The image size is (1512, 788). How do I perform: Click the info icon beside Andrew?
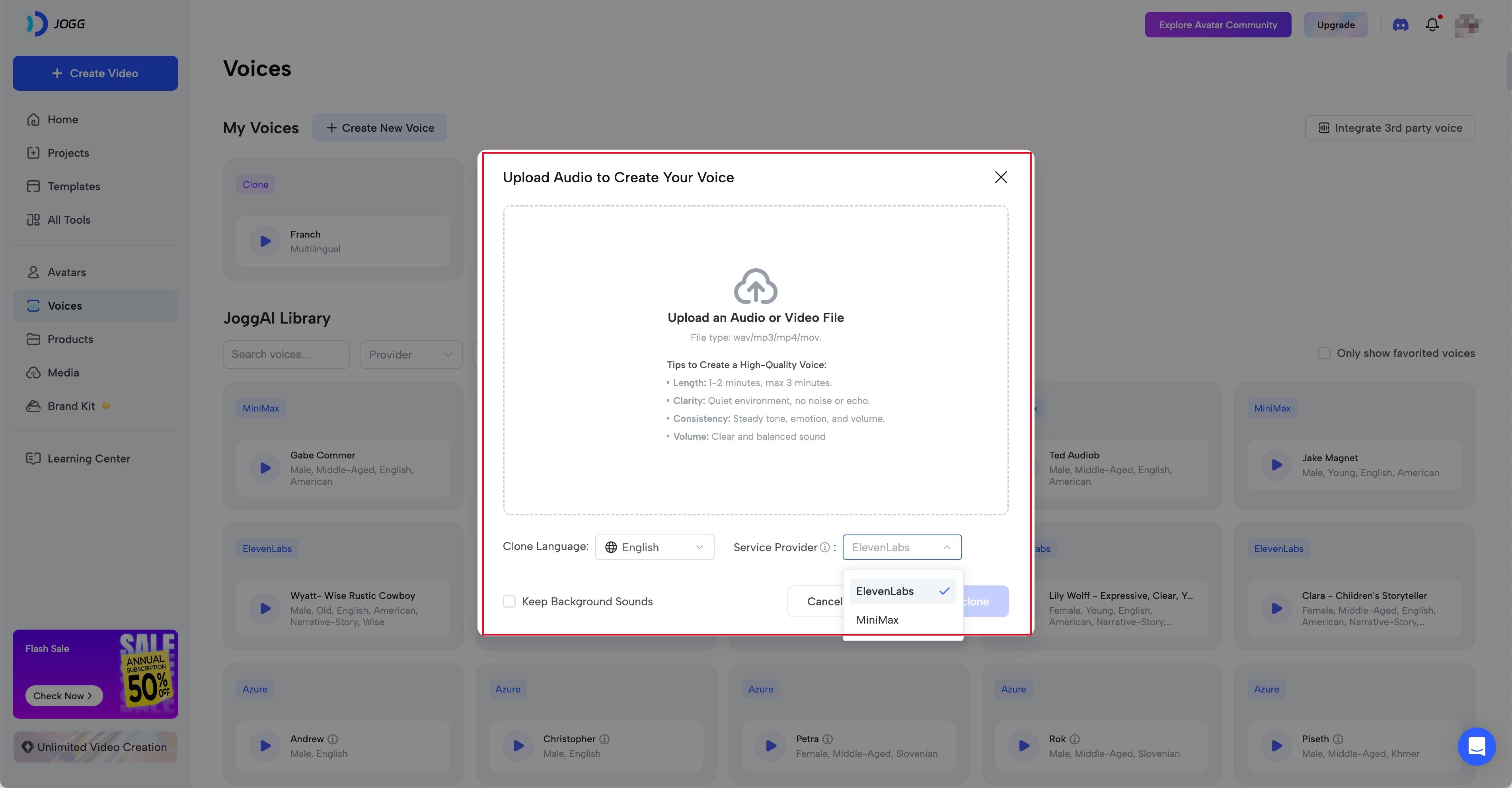333,739
